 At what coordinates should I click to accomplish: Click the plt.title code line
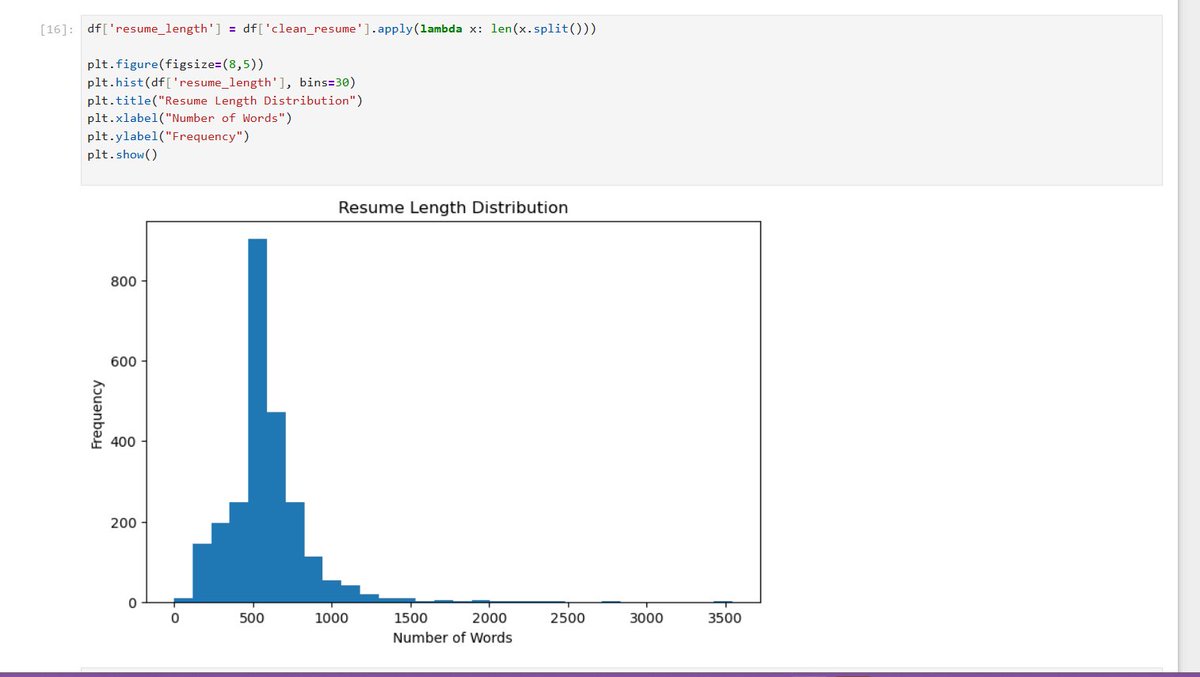[225, 100]
